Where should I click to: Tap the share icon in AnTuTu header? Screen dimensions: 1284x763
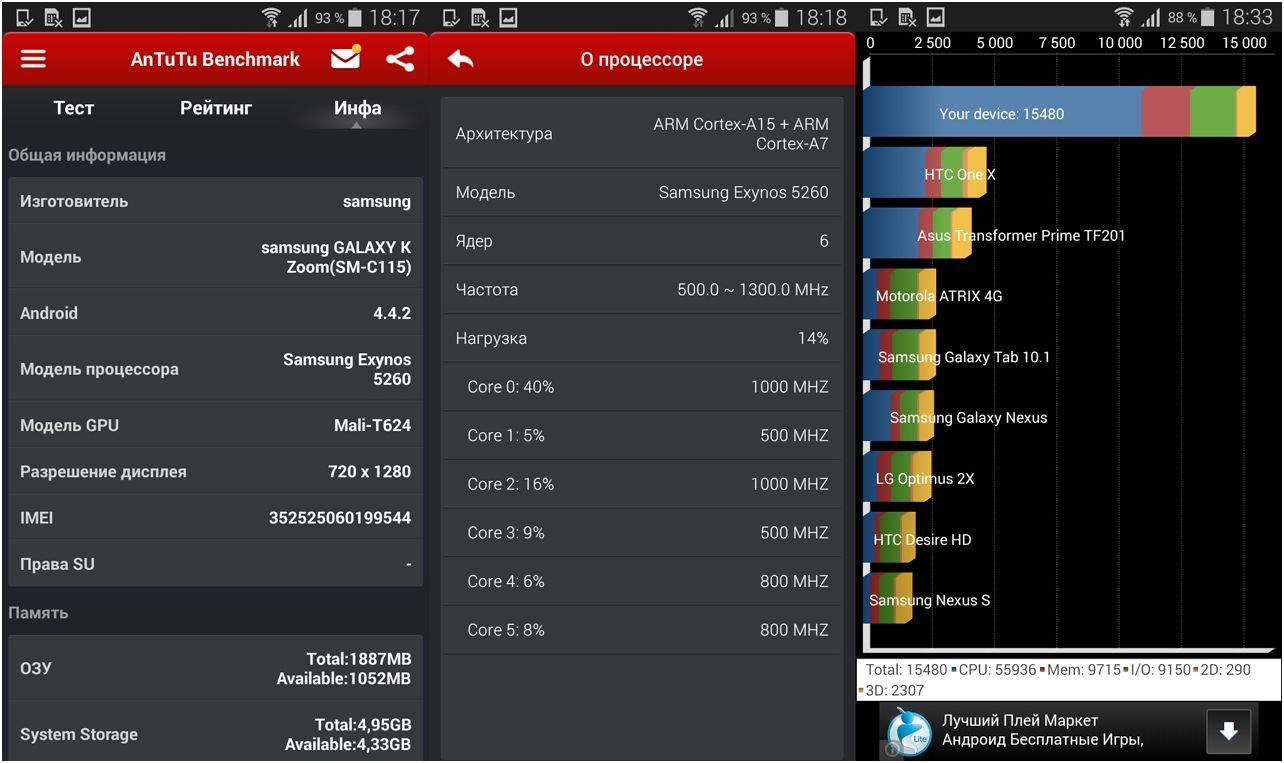pos(400,59)
